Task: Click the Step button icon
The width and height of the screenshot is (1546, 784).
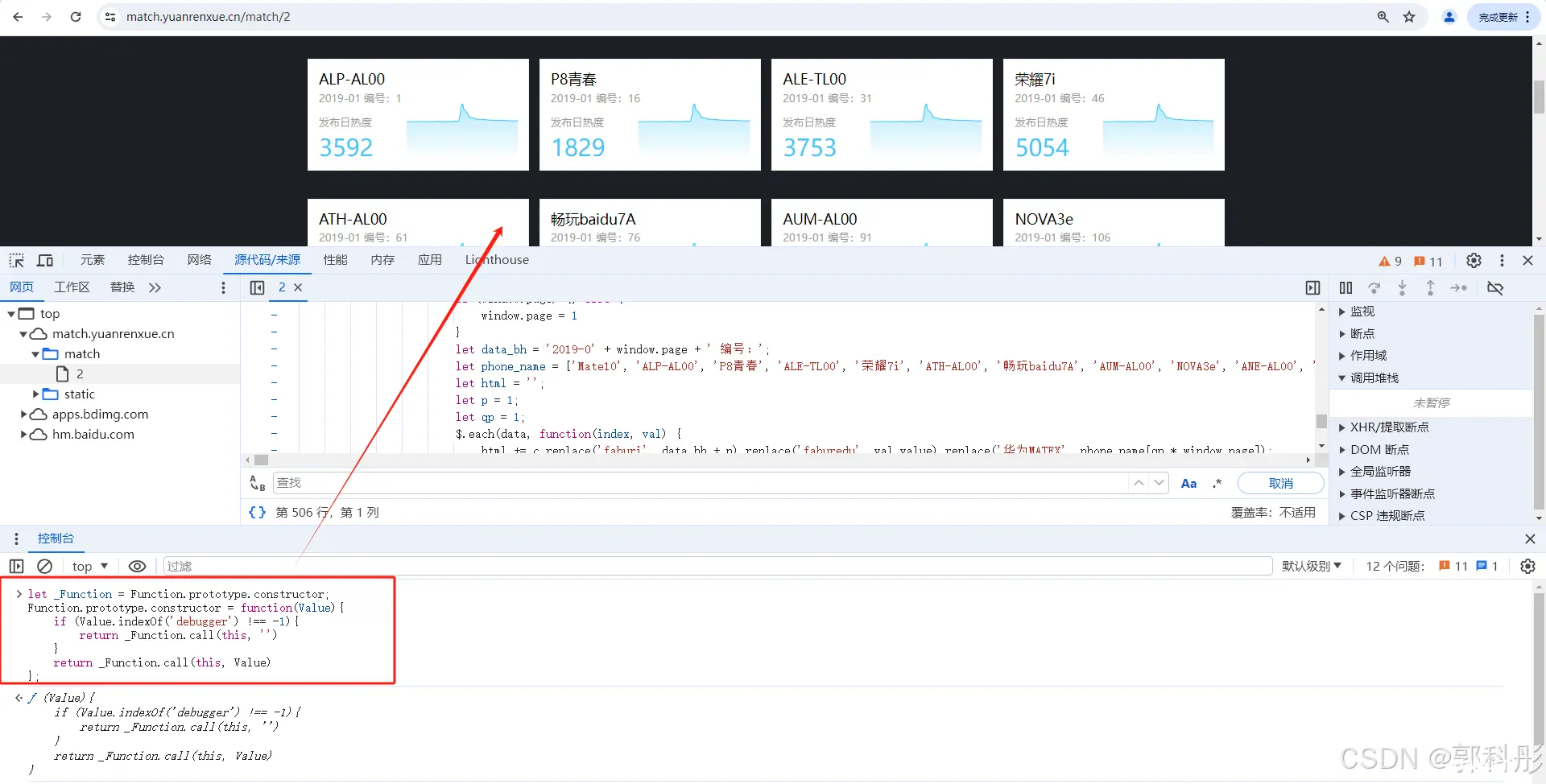Action: pos(1458,287)
